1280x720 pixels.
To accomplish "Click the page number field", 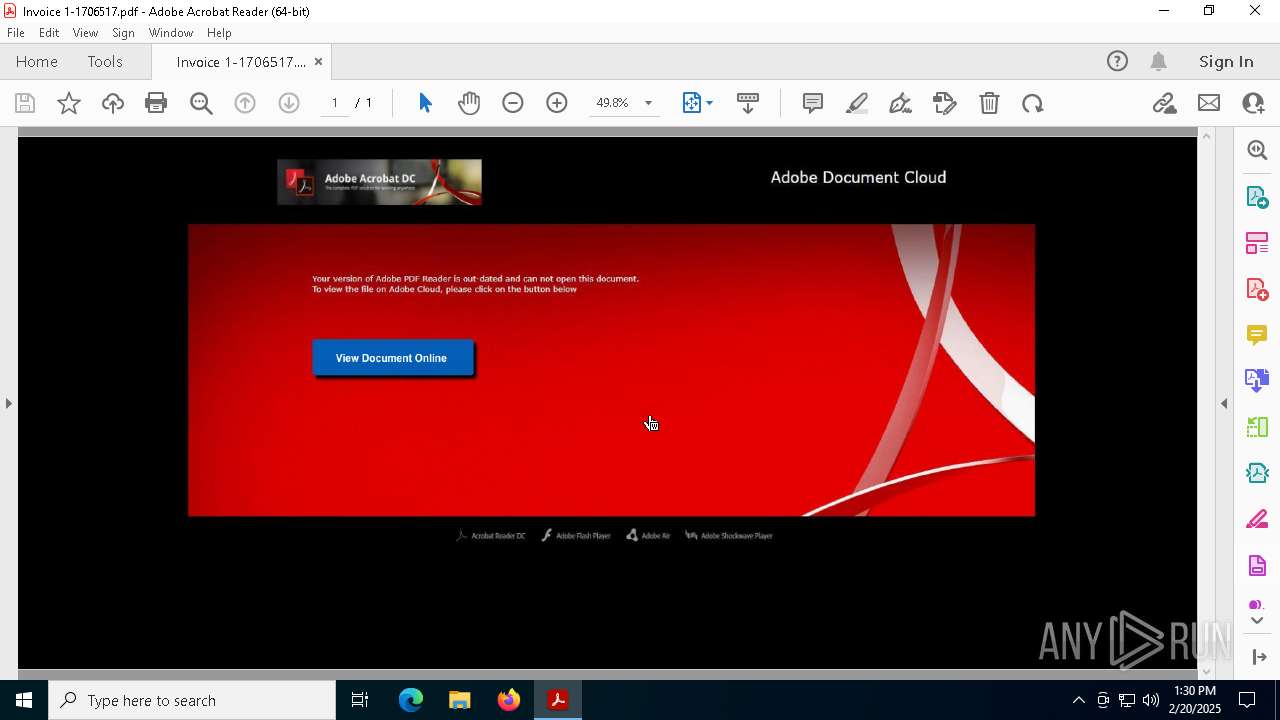I will (335, 103).
